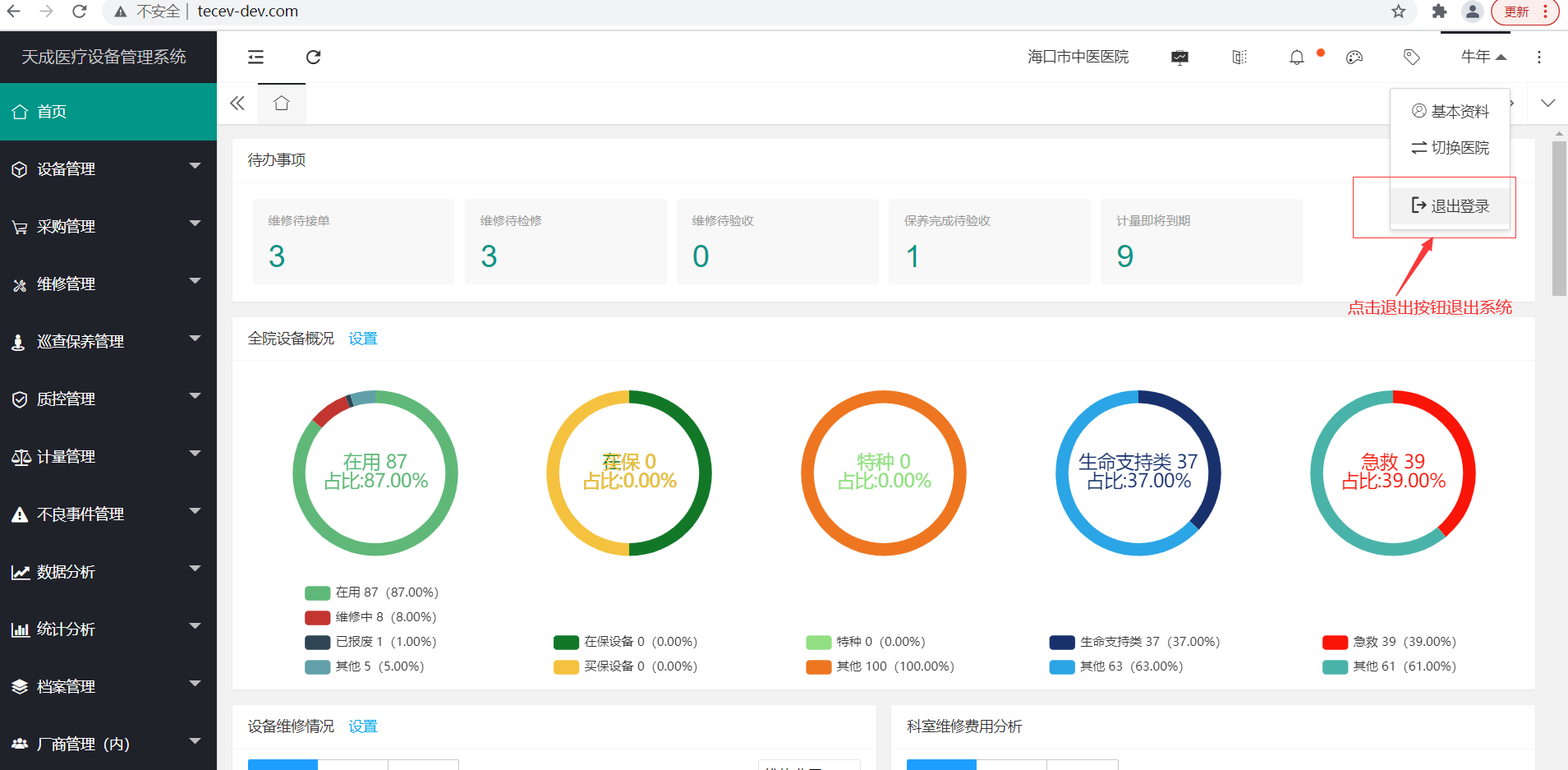1568x770 pixels.
Task: Open the 维修待接单 card
Action: click(x=353, y=242)
